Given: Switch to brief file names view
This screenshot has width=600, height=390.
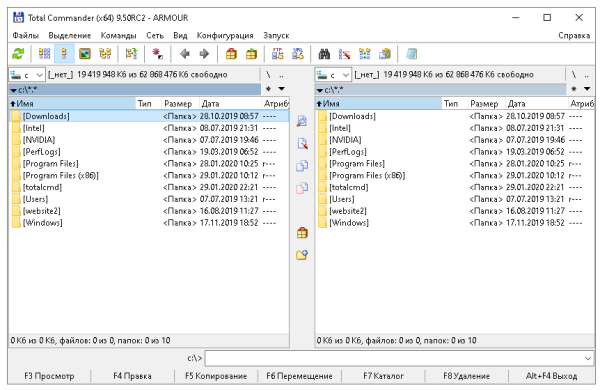Looking at the screenshot, I should click(44, 54).
